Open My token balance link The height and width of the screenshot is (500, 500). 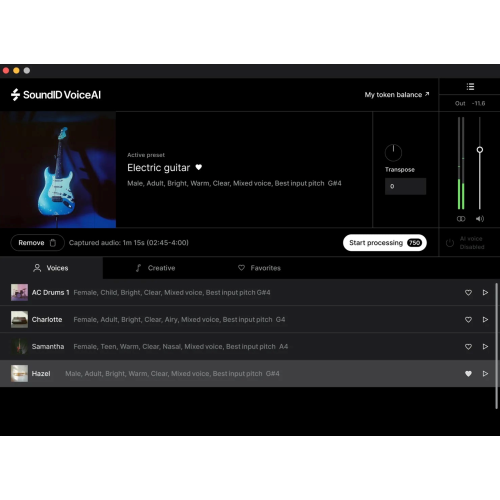pos(397,95)
